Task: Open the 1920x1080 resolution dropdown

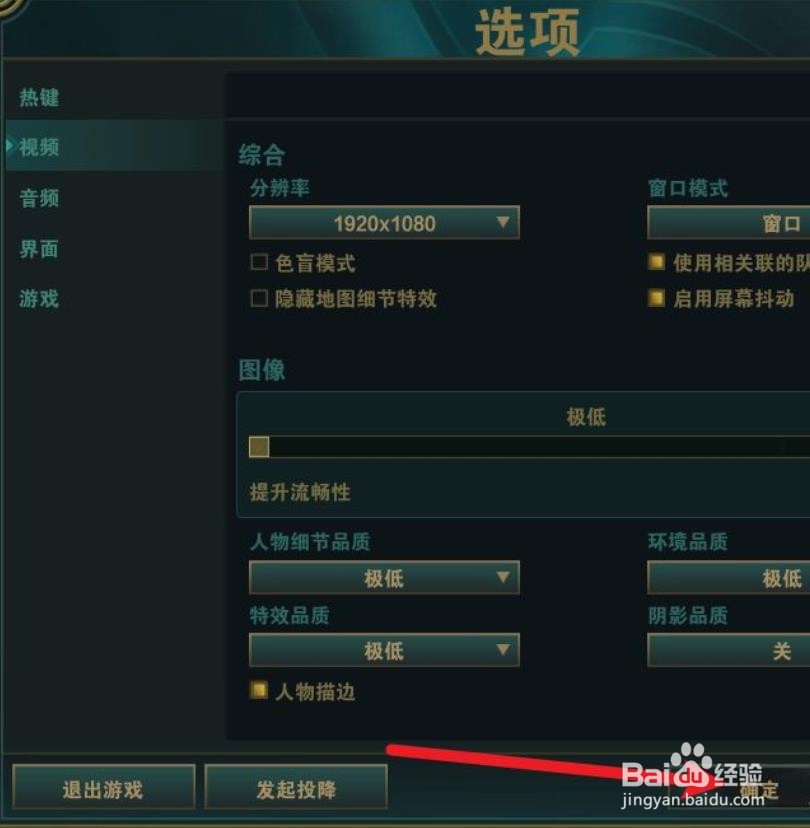Action: tap(384, 223)
